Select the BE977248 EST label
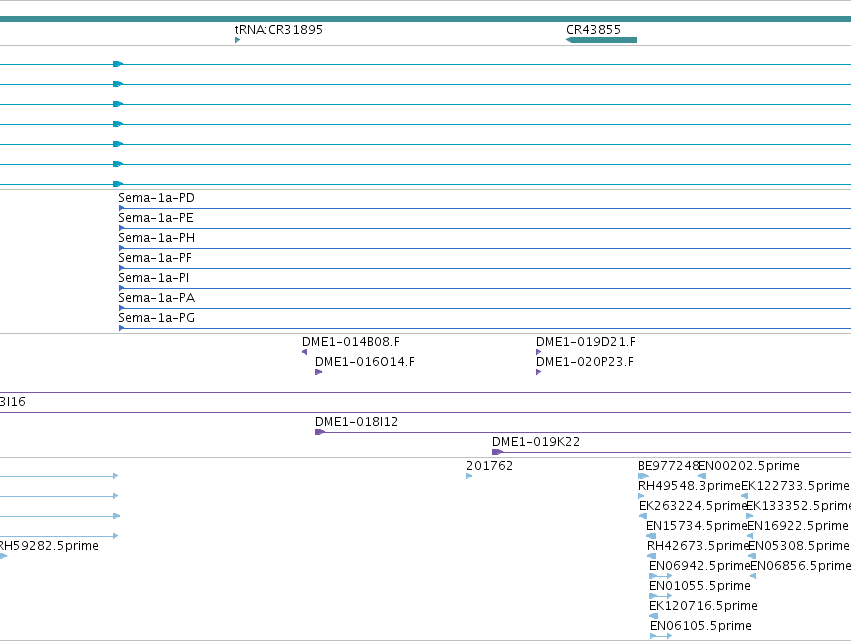The height and width of the screenshot is (641, 851). coord(668,466)
